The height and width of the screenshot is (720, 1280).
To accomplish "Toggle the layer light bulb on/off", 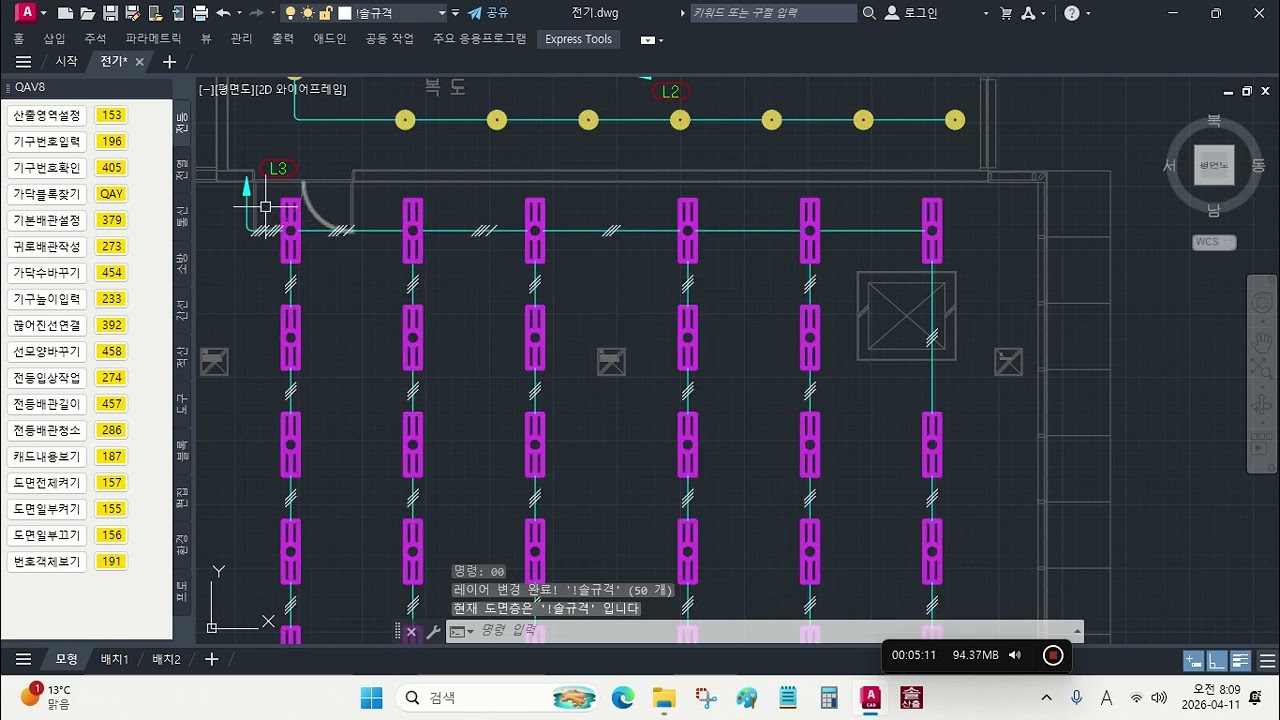I will (290, 14).
